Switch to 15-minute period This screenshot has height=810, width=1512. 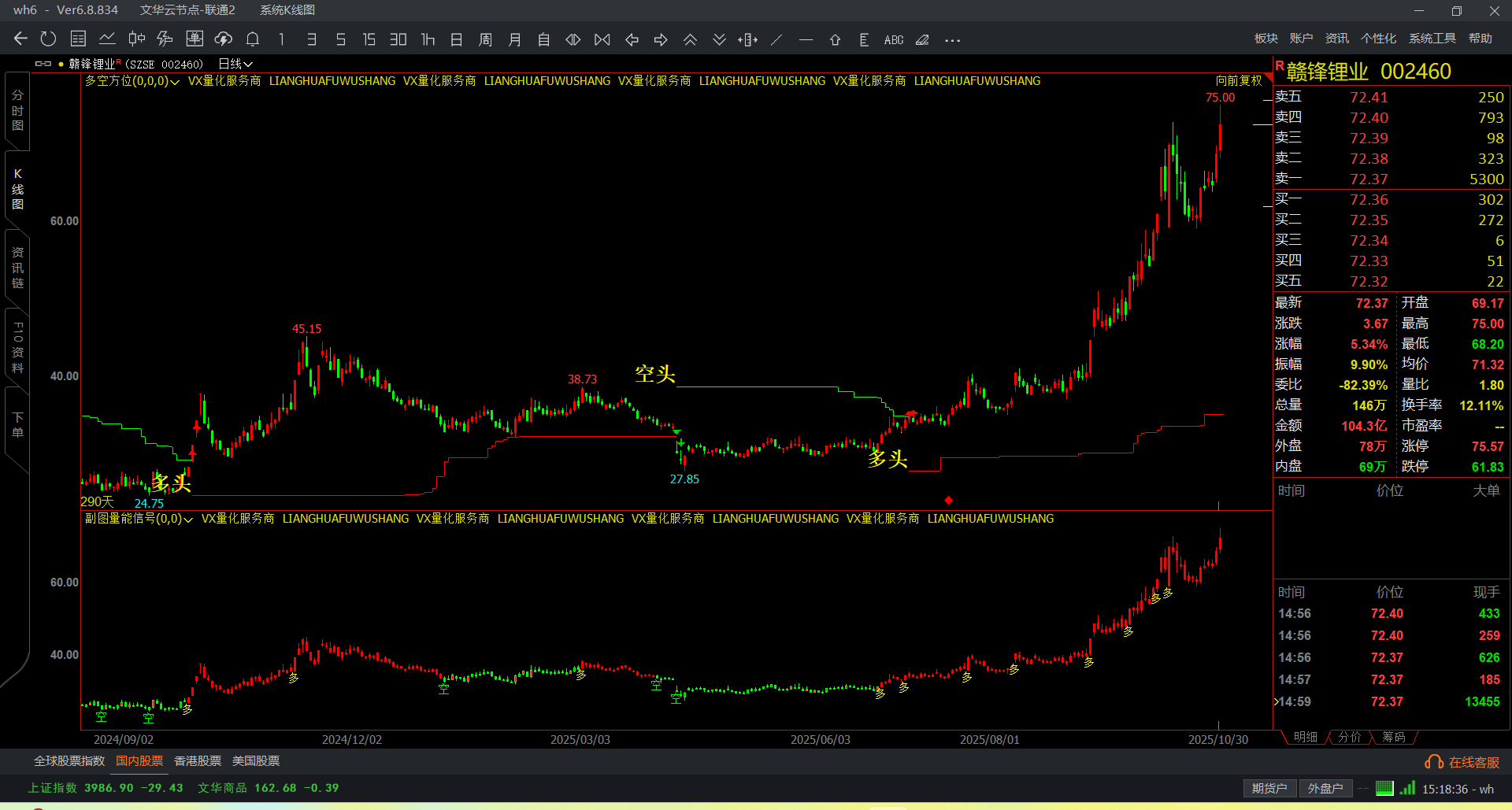[369, 39]
